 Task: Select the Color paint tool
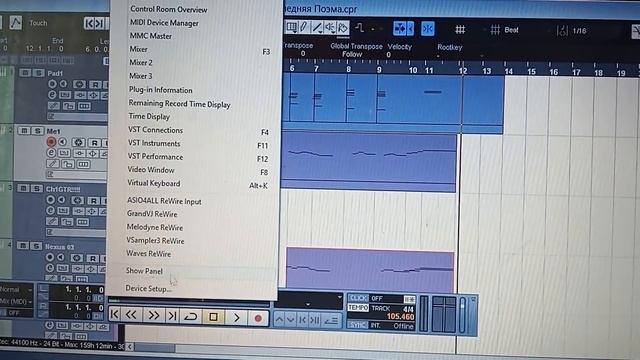point(343,28)
